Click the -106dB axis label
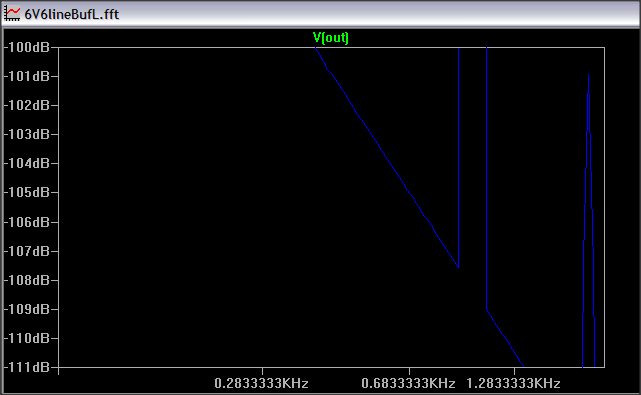 click(x=27, y=222)
